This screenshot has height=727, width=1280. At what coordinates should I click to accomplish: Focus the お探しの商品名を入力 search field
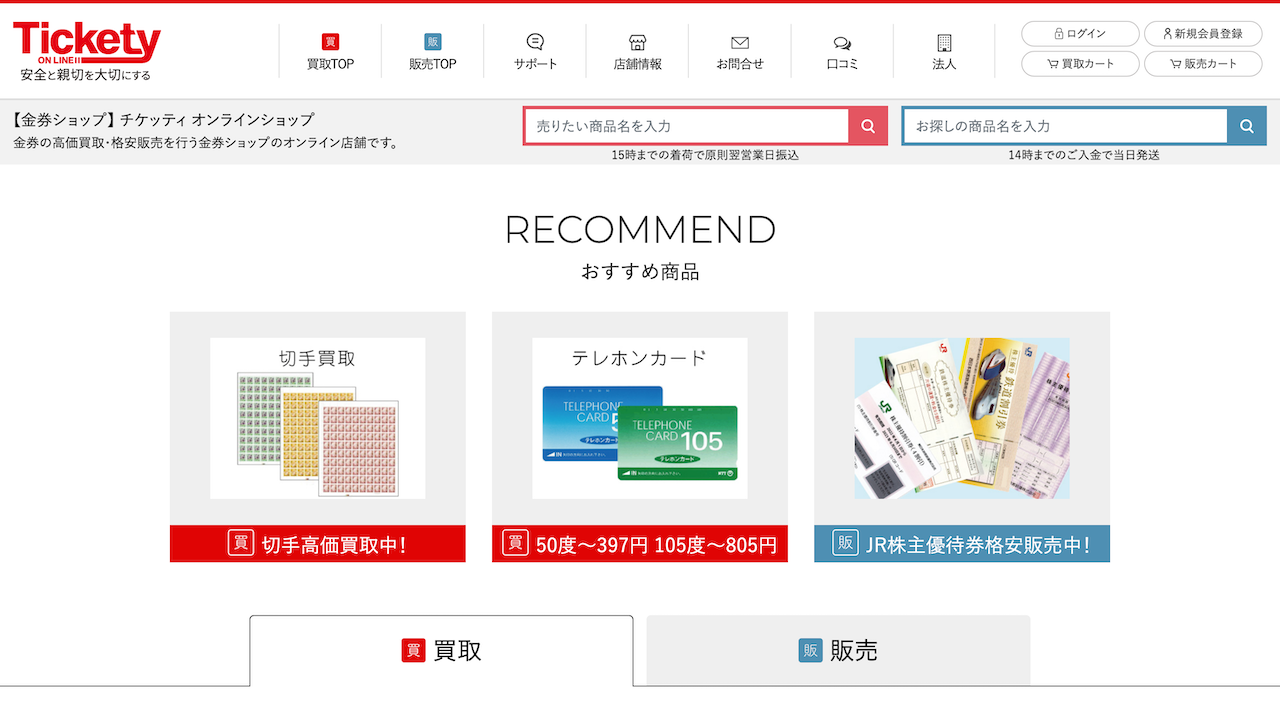coord(1065,126)
